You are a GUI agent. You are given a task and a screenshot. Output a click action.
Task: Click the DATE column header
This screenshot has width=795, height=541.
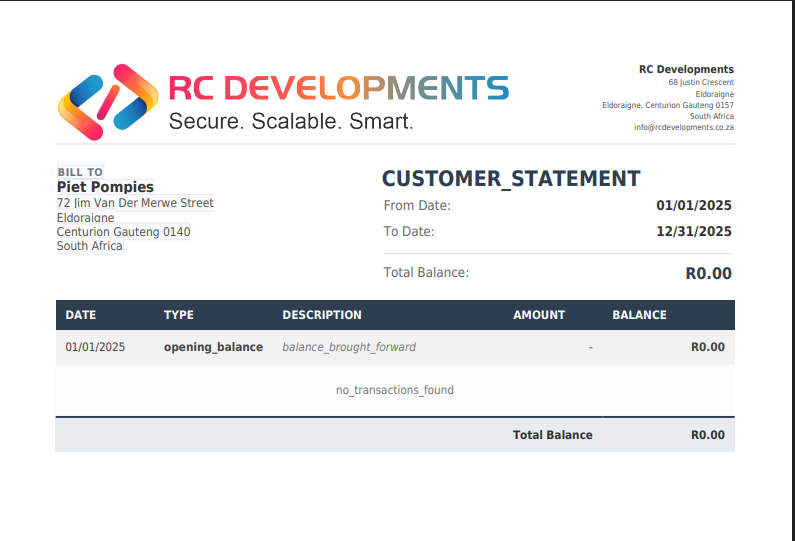(81, 315)
